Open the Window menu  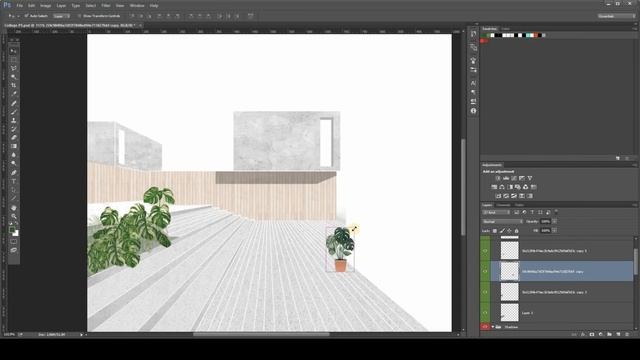pos(137,6)
